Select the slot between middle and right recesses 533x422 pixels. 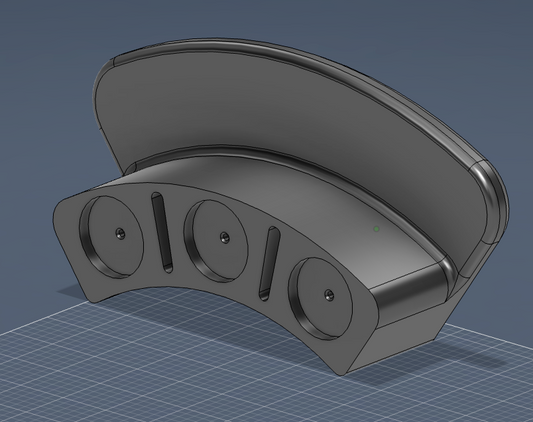[x=270, y=264]
